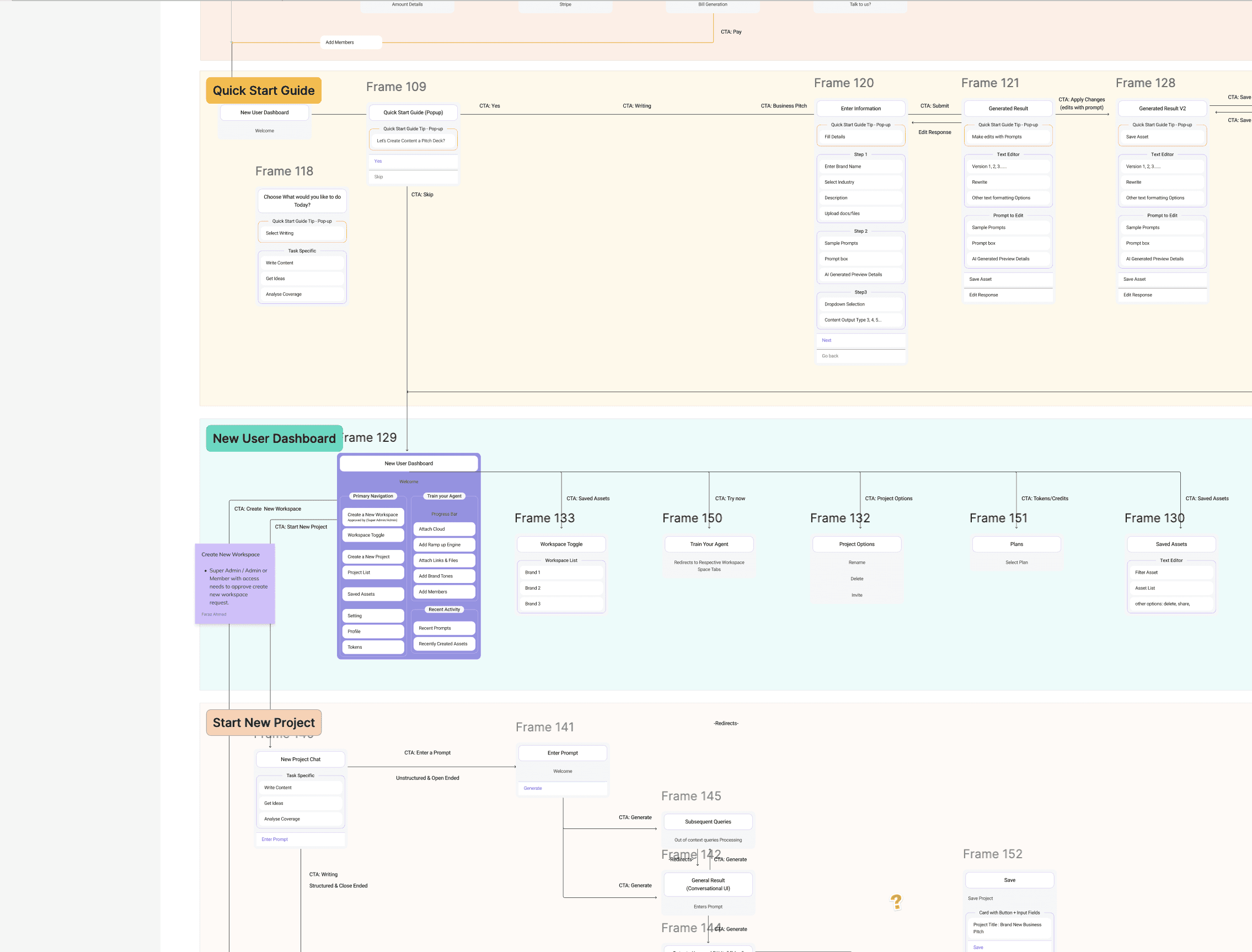Viewport: 1252px width, 952px height.
Task: Click the Enter Prompt link in New Project Chat
Action: pos(275,839)
